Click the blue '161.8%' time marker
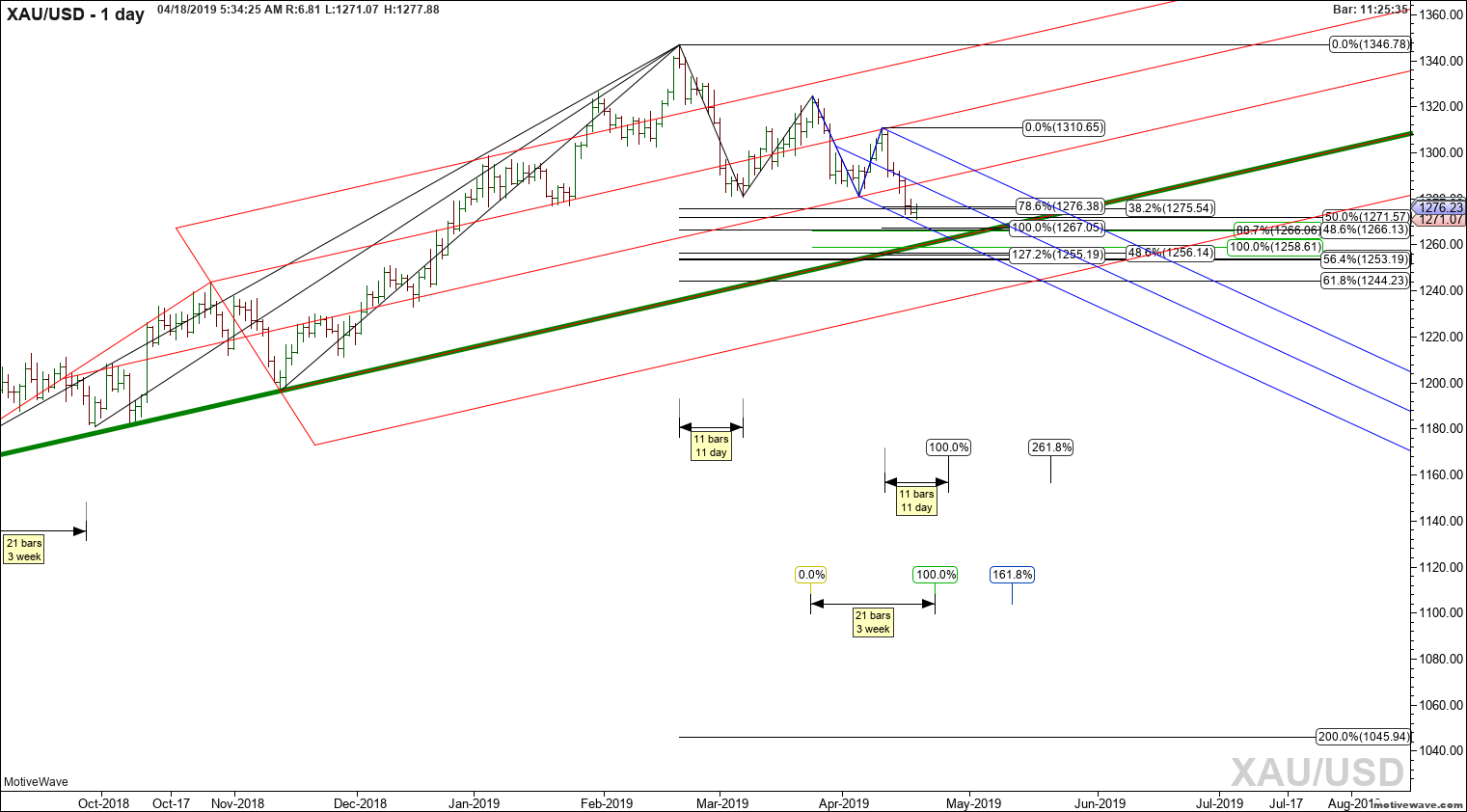The height and width of the screenshot is (812, 1467). click(x=1012, y=575)
